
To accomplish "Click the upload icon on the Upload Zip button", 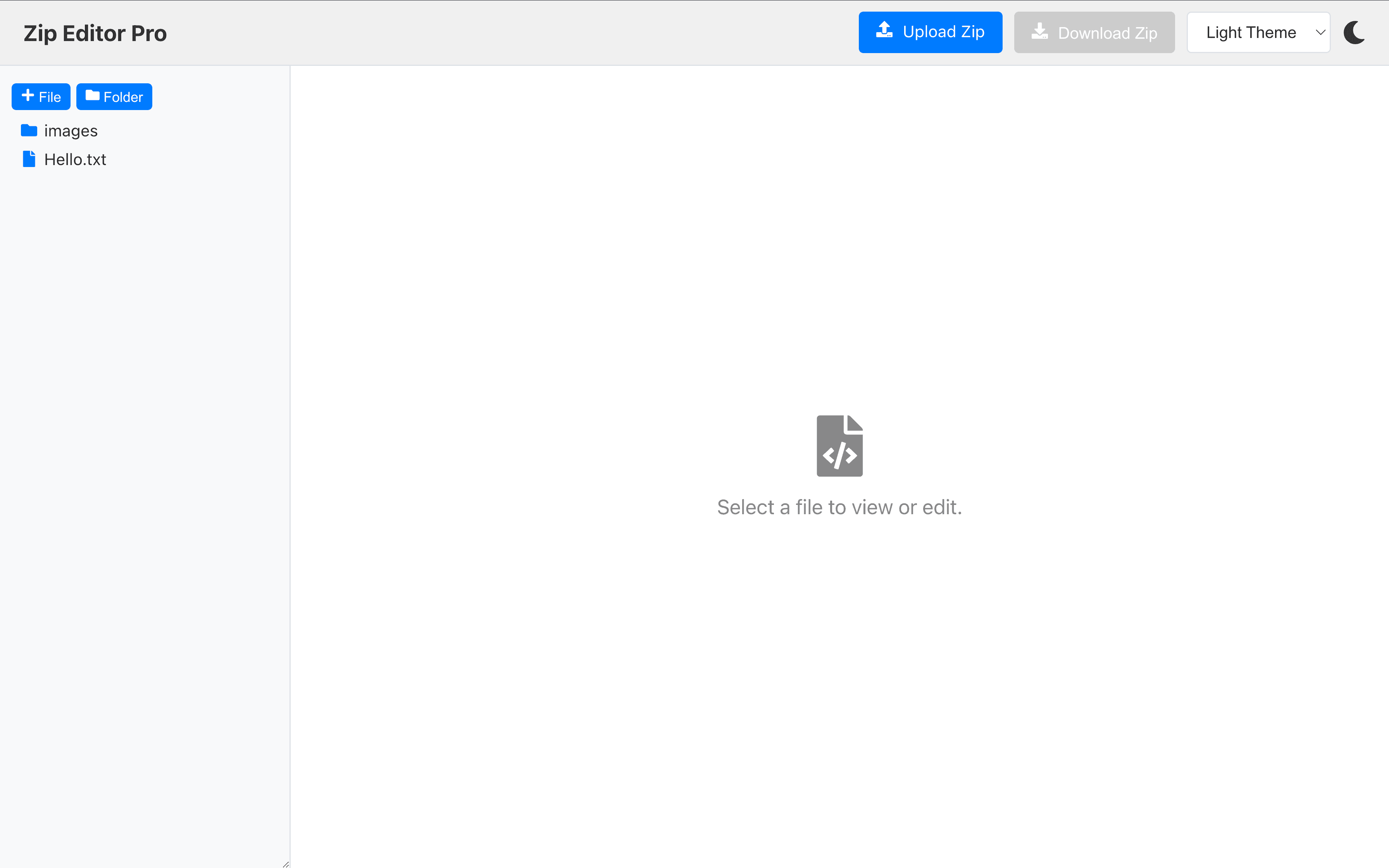I will [x=884, y=31].
